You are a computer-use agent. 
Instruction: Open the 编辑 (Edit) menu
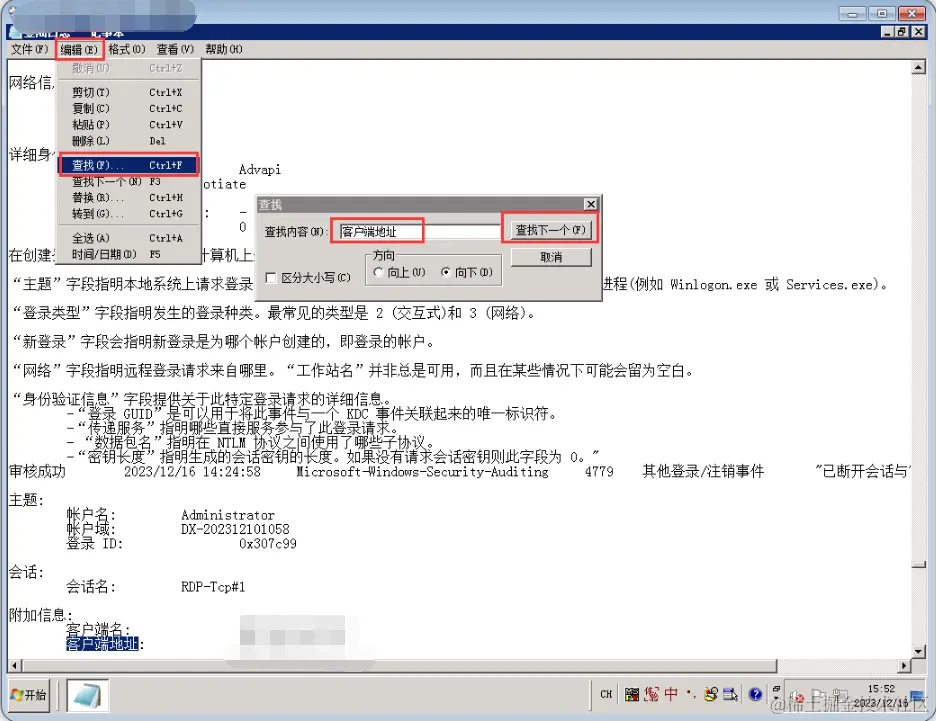point(79,50)
